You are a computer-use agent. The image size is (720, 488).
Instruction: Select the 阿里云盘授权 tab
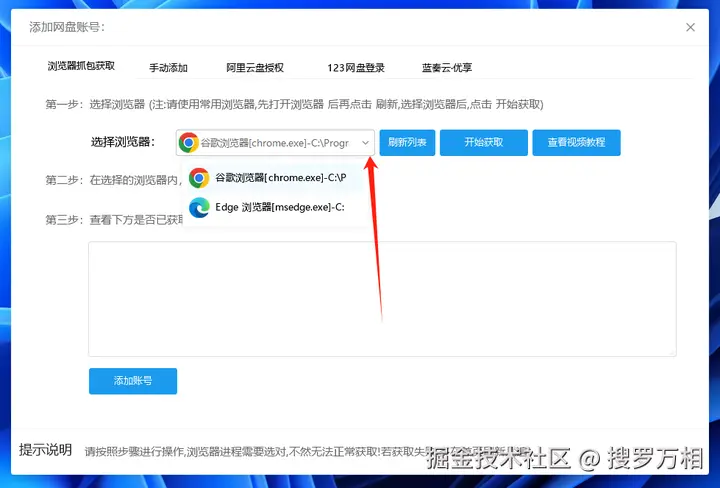coord(255,68)
